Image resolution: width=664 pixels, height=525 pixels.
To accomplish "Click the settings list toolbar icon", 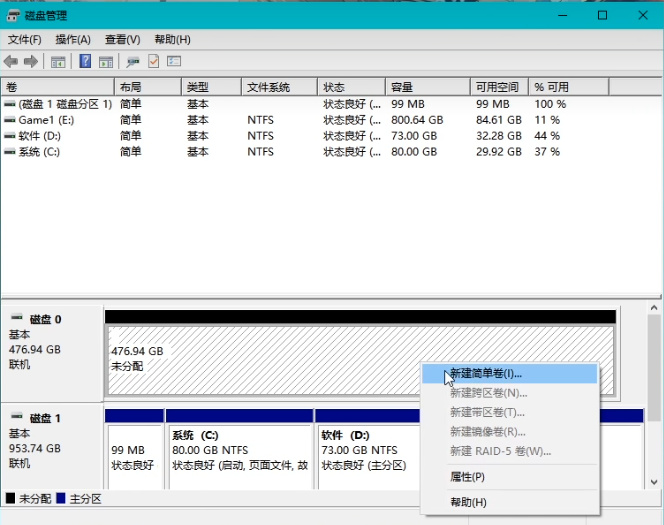I will [174, 61].
